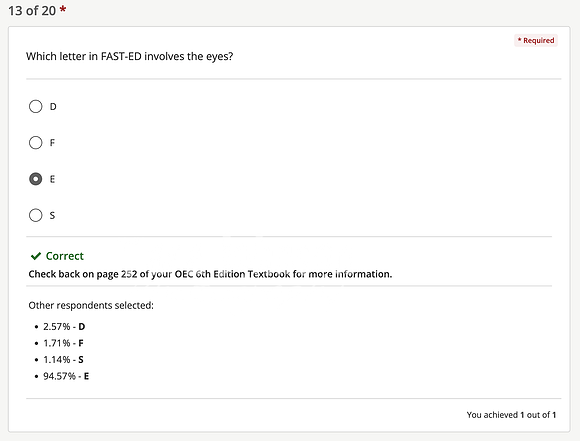580x441 pixels.
Task: Select the D answer radio button
Action: pyautogui.click(x=36, y=107)
